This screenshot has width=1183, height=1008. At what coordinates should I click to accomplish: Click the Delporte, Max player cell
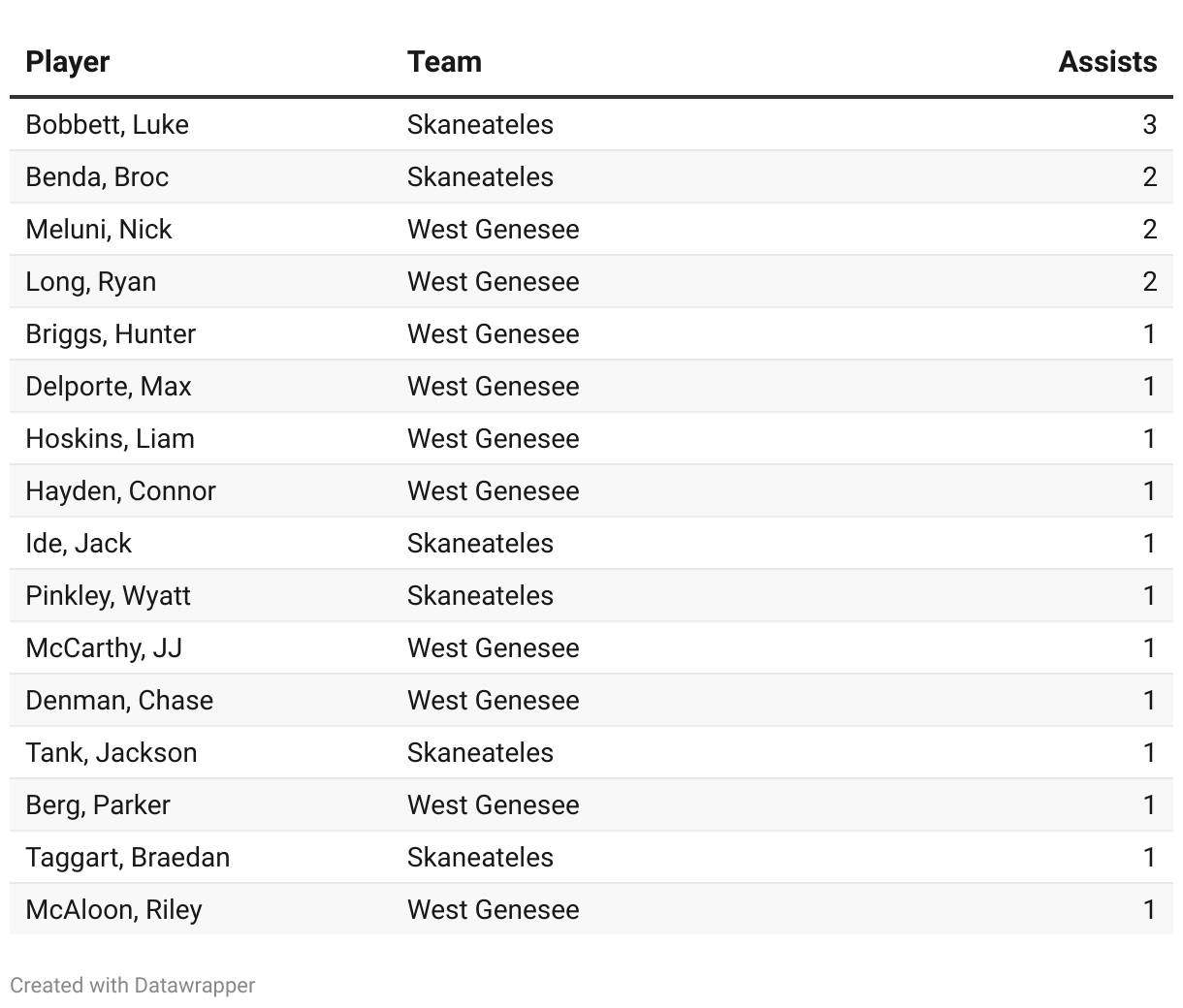[109, 387]
